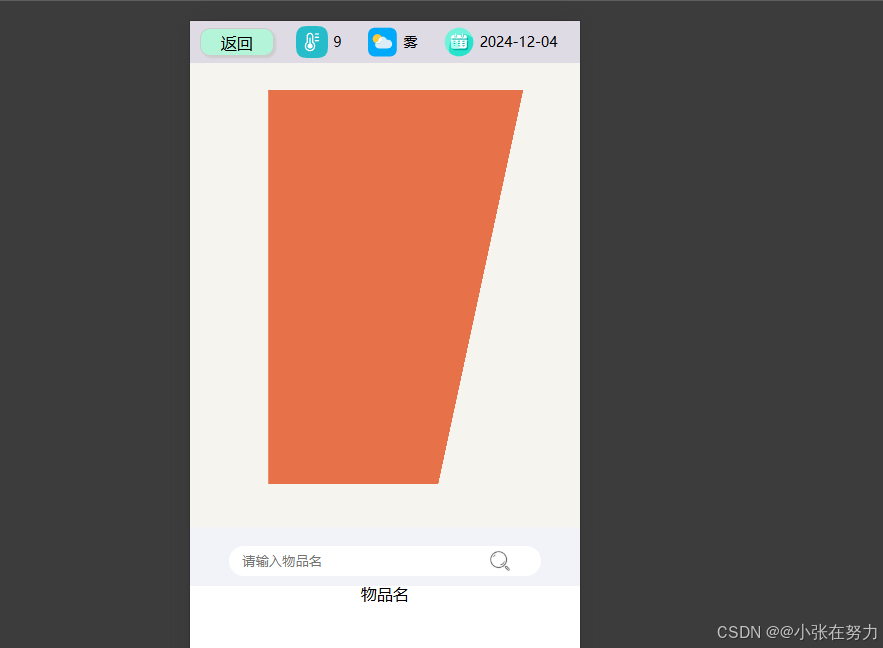The image size is (883, 648).
Task: Focus the 请输入物品名 search field
Action: pyautogui.click(x=385, y=561)
